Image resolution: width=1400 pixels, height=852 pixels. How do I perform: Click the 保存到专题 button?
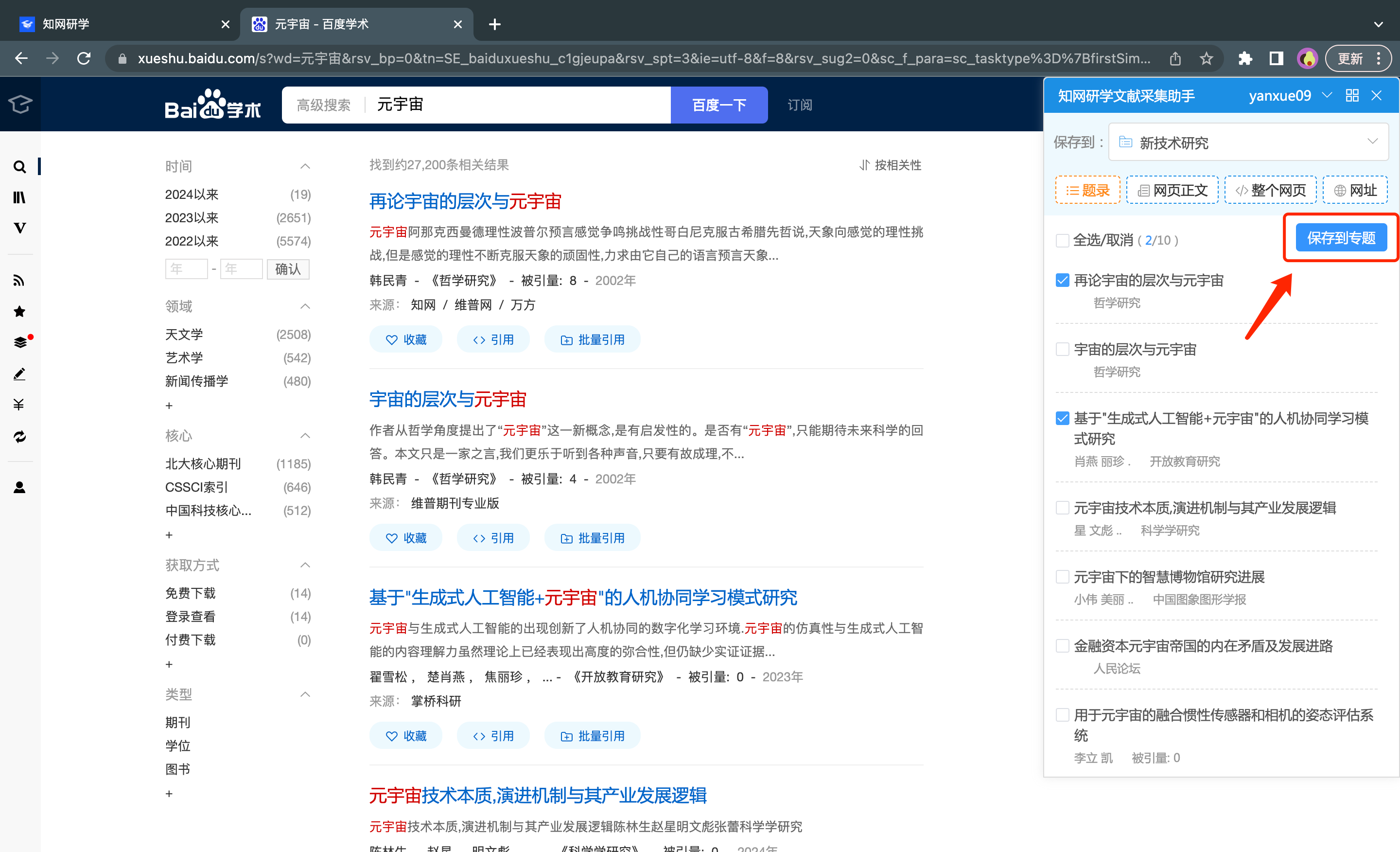[1340, 238]
